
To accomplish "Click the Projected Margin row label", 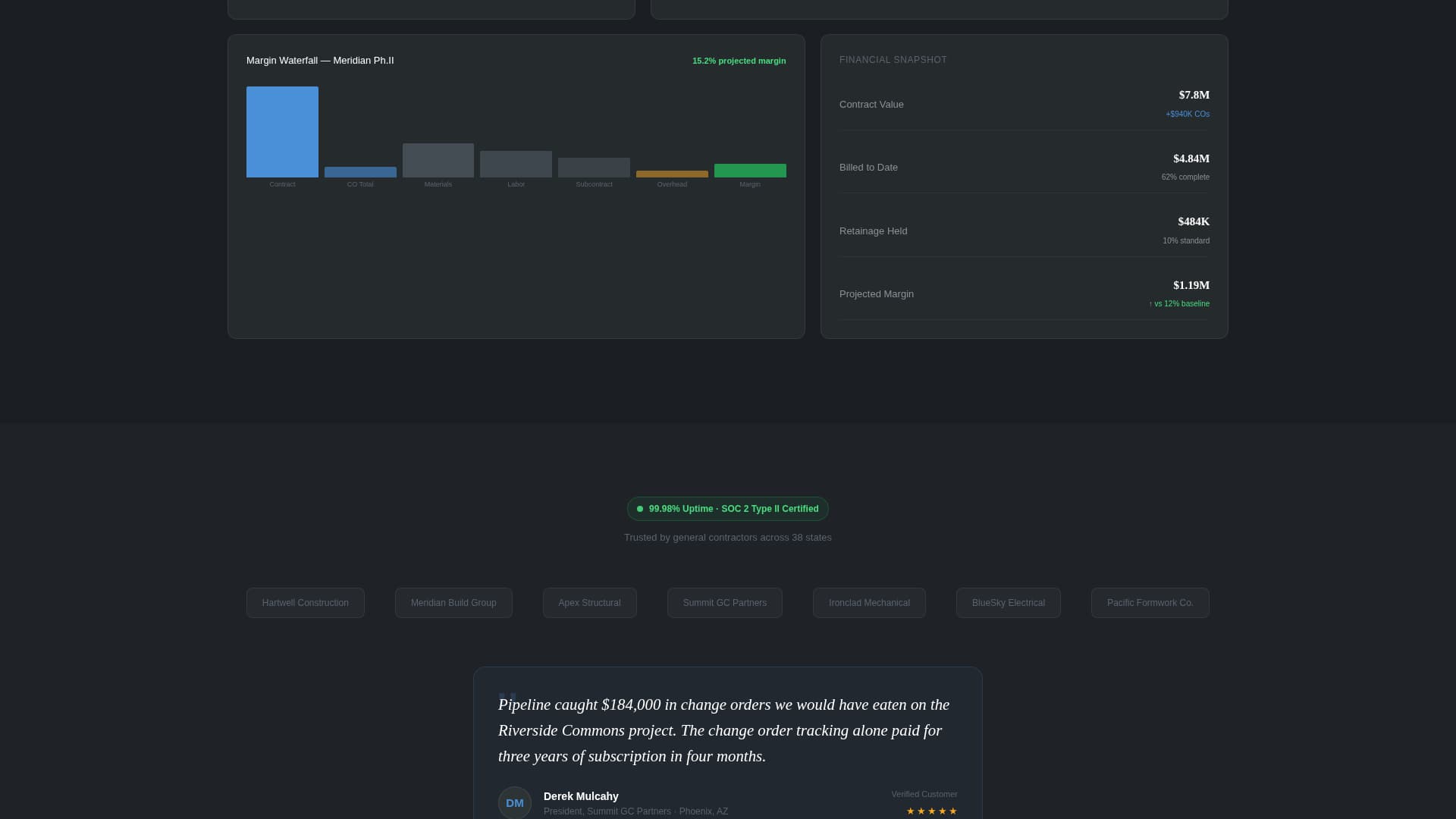I will (877, 294).
